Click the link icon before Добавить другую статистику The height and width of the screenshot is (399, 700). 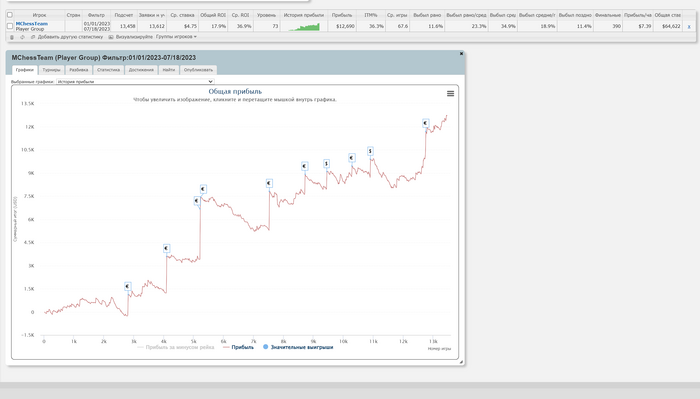(33, 37)
